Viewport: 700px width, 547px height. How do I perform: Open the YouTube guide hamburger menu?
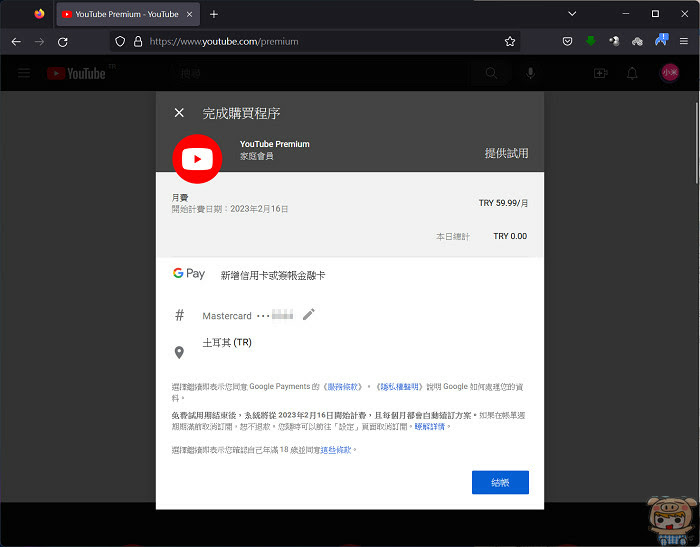tap(24, 73)
